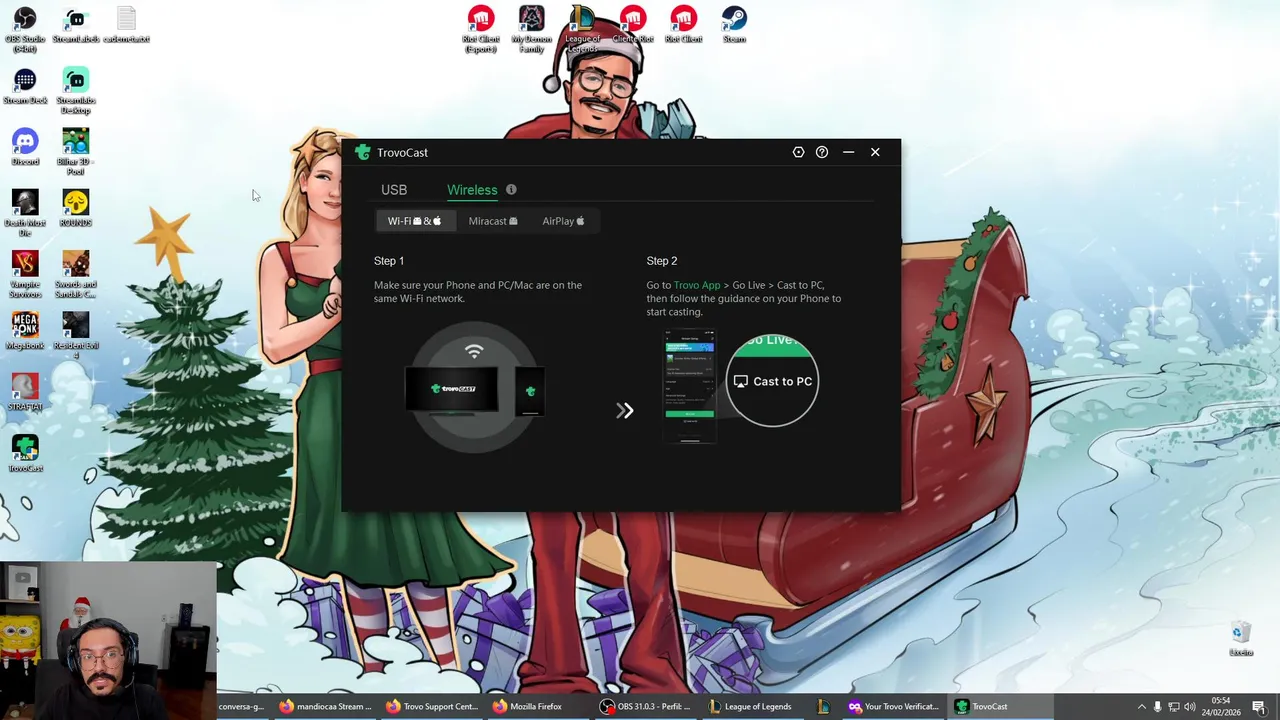Select the Wireless tab
Viewport: 1280px width, 720px height.
472,190
